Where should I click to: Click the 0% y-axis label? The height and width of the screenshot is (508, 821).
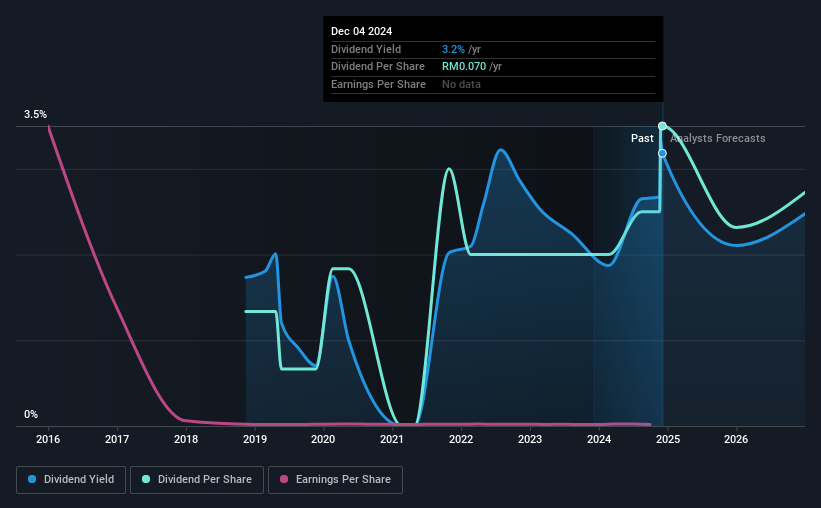[x=31, y=414]
